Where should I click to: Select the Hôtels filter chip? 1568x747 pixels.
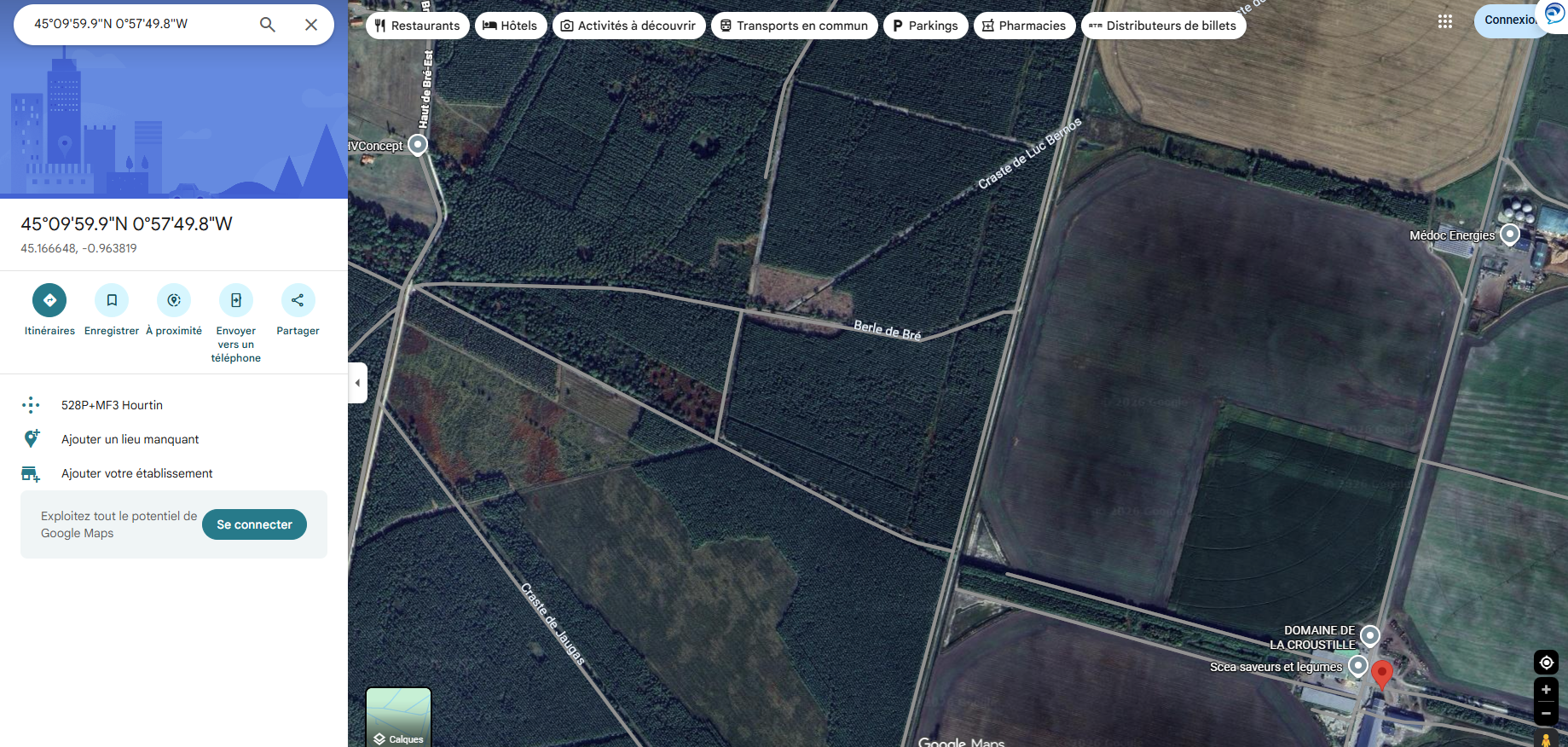510,26
